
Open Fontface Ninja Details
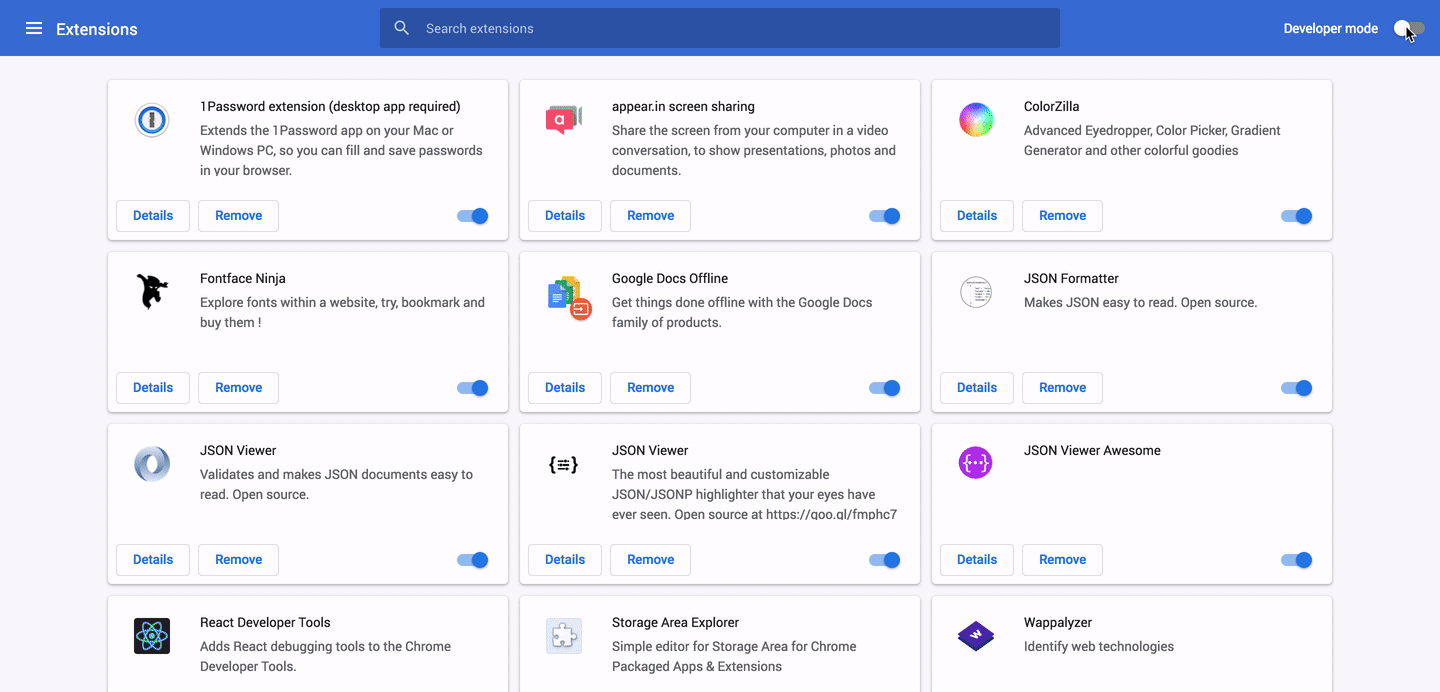(x=153, y=388)
